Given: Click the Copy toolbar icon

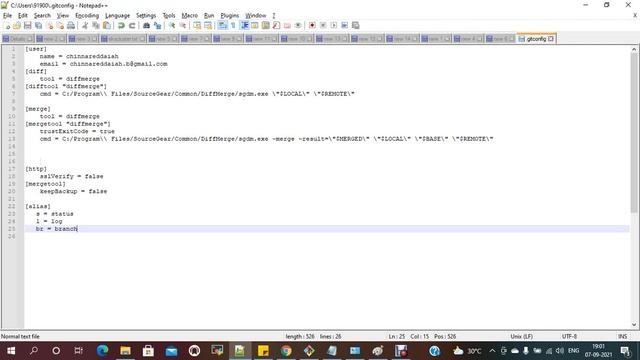Looking at the screenshot, I should coord(96,25).
